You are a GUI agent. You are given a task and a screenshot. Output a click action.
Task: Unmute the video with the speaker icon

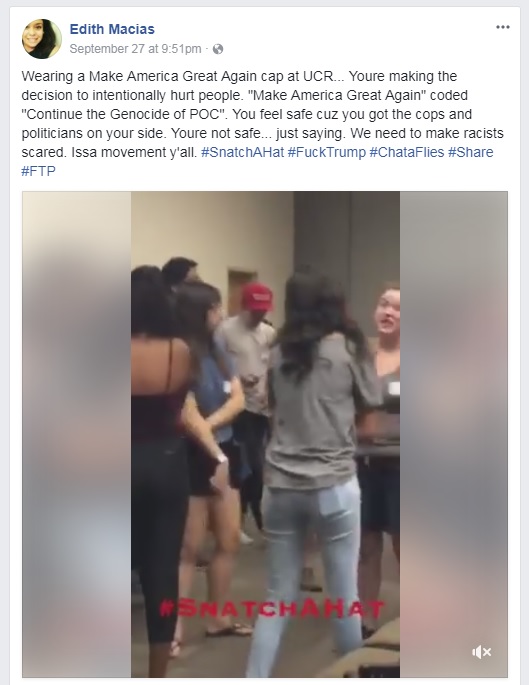coord(482,652)
